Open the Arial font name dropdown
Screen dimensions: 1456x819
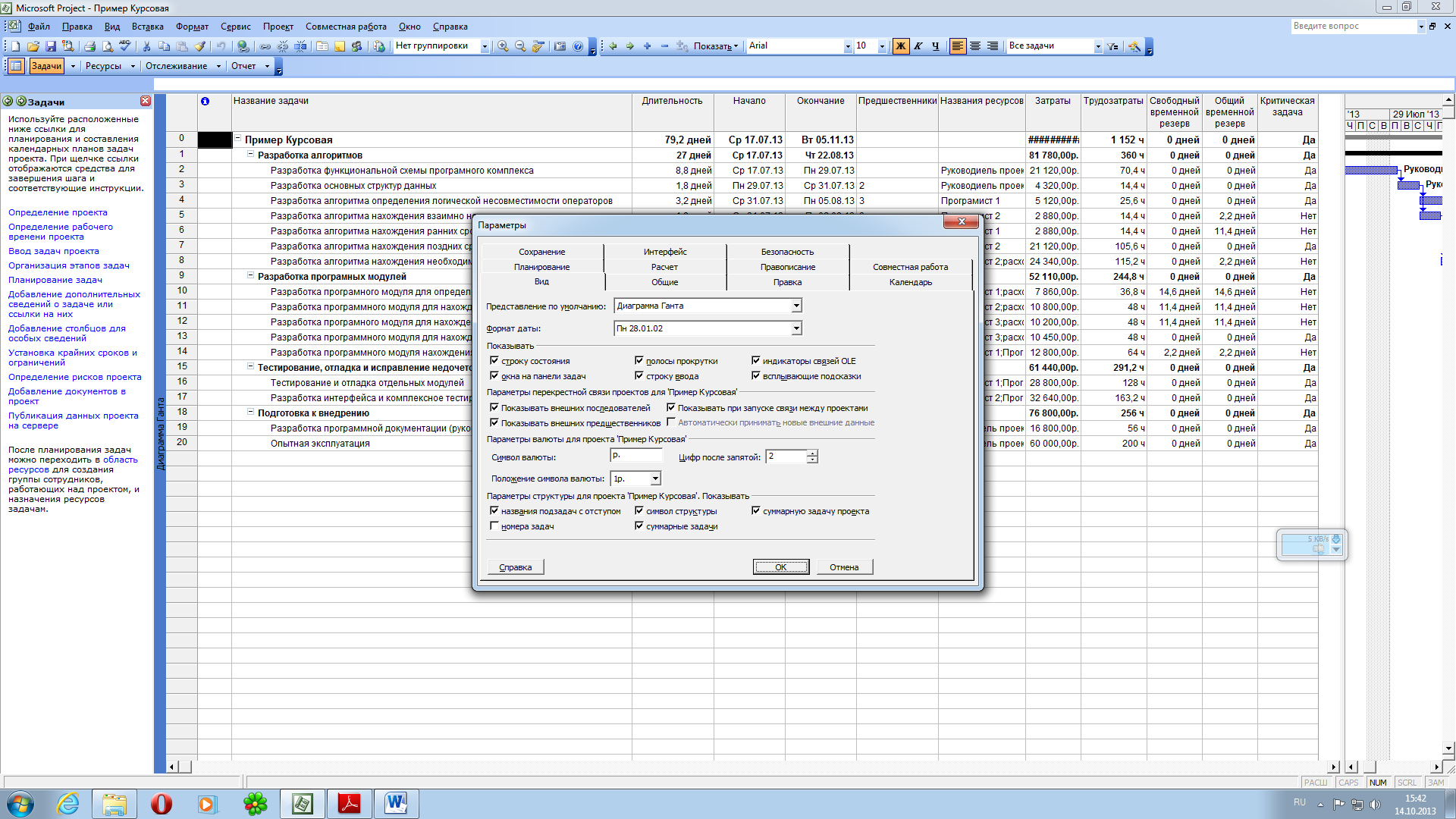pos(848,46)
